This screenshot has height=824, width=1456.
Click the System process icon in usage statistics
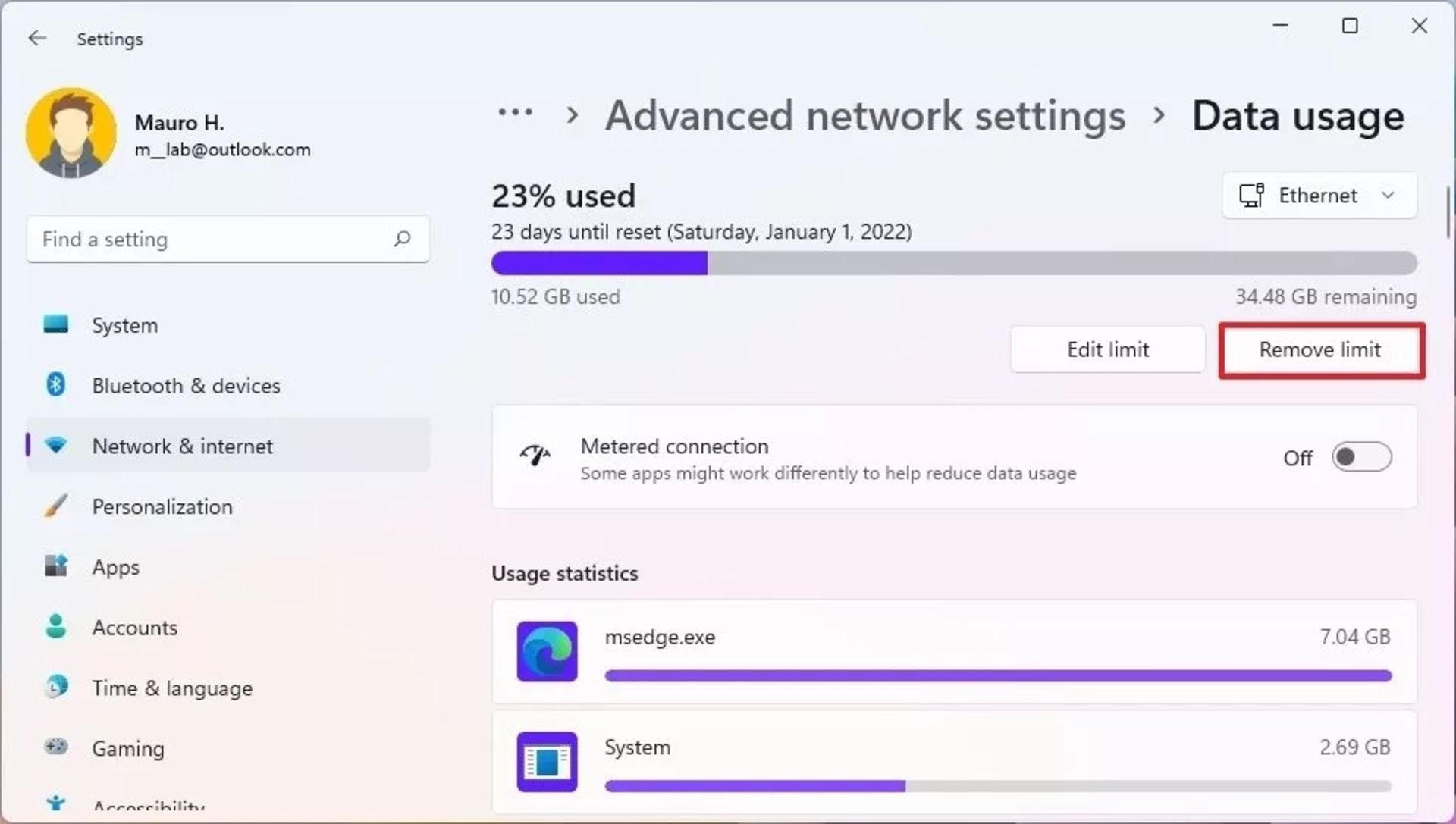pyautogui.click(x=547, y=762)
